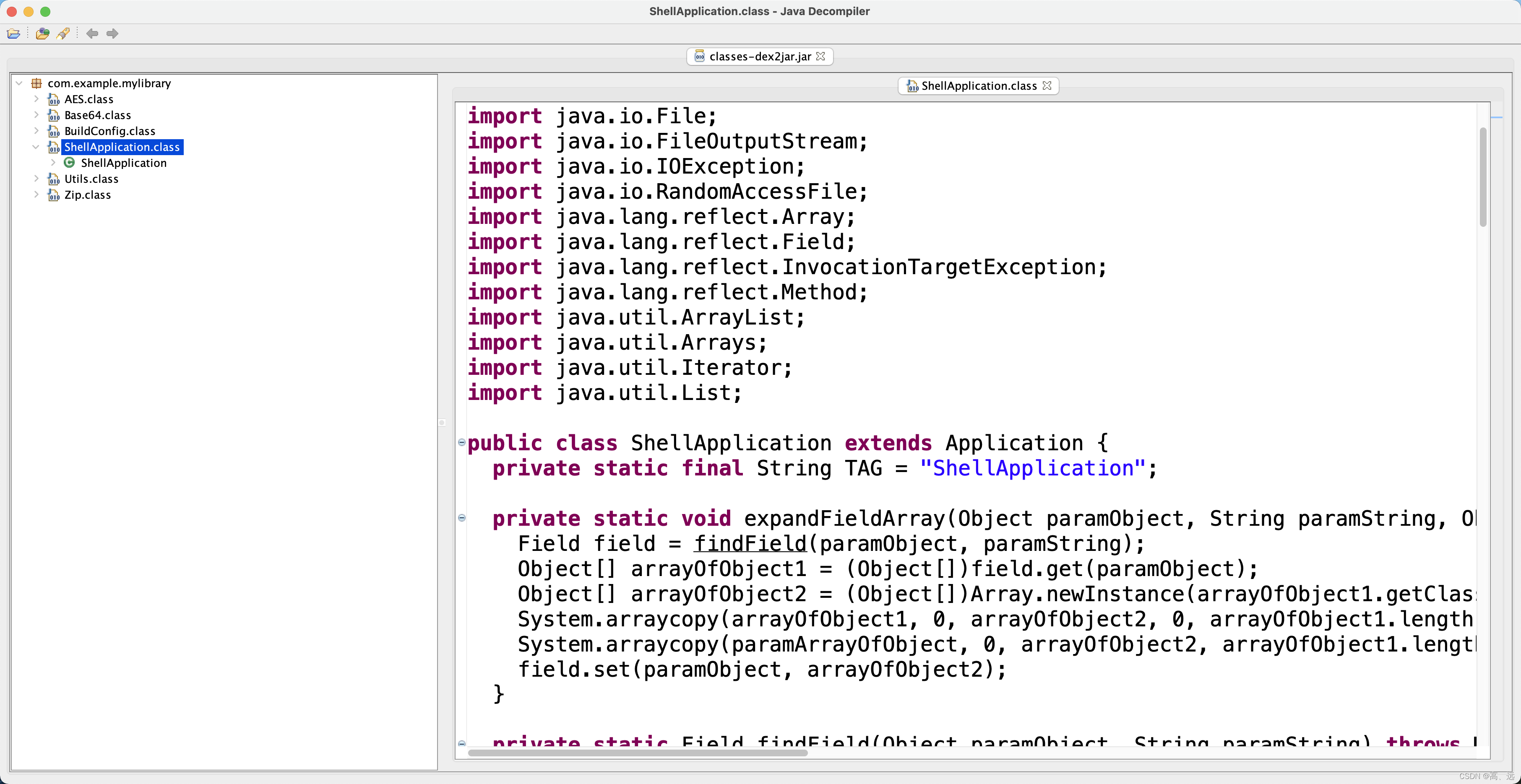Click the package icon for com.example.mylibrary
Screen dimensions: 1521x784
point(36,83)
